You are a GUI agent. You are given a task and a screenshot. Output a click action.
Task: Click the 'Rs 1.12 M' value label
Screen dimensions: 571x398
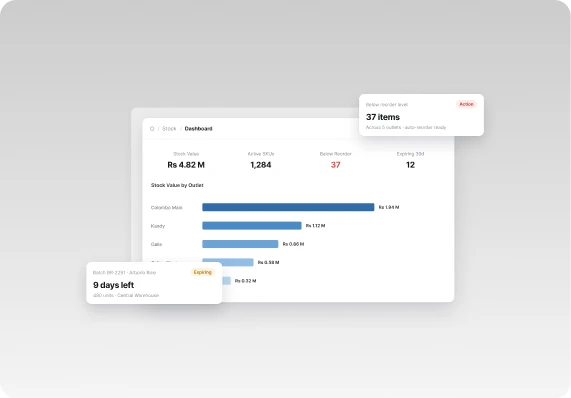315,226
